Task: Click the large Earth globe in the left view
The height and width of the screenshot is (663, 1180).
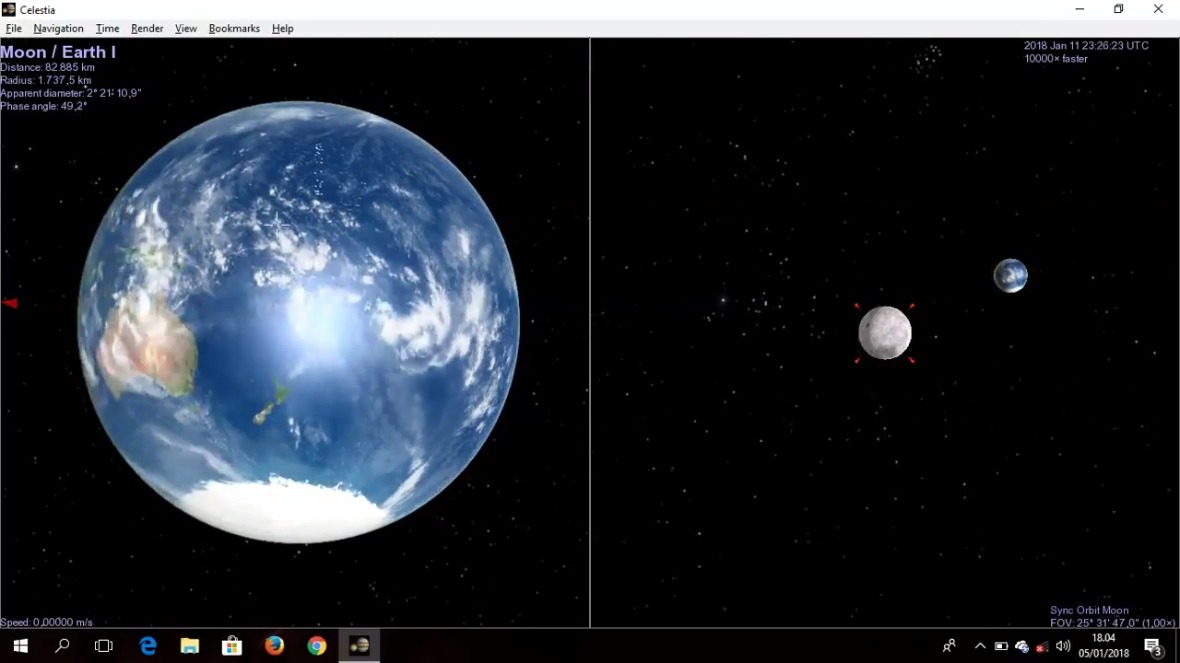Action: pyautogui.click(x=299, y=322)
